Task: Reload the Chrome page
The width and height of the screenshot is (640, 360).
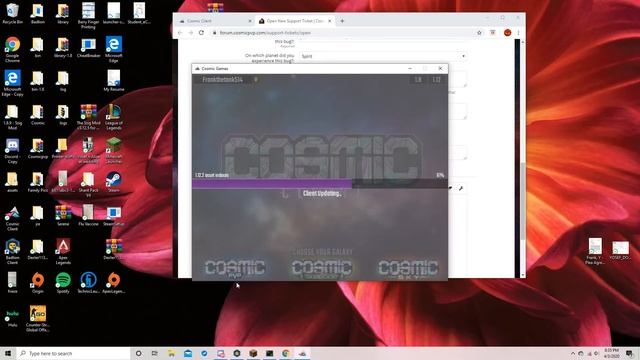Action: point(201,33)
